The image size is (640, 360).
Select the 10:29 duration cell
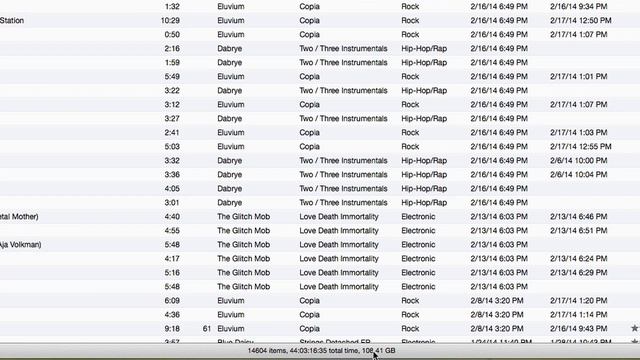pyautogui.click(x=170, y=20)
